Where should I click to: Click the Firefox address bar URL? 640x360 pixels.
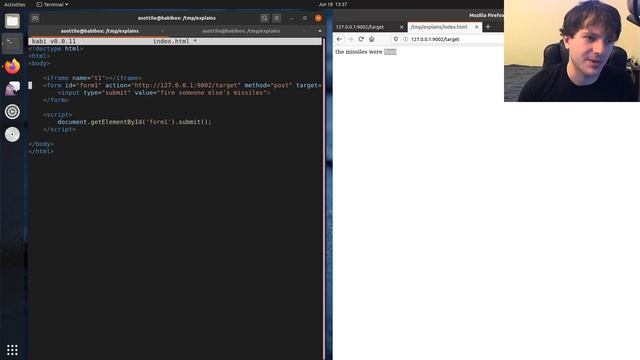tap(435, 39)
